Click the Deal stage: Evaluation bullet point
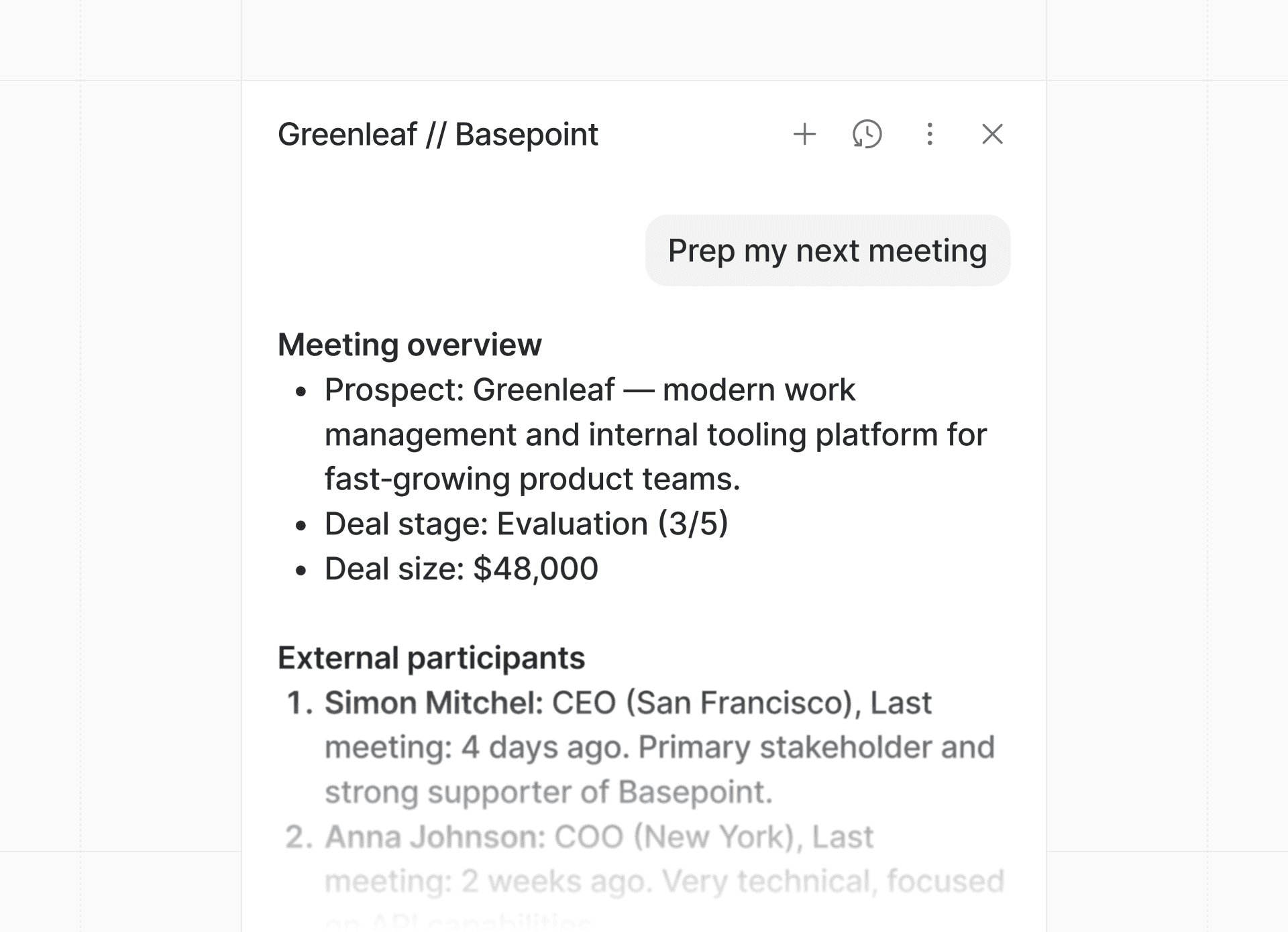1288x932 pixels. pyautogui.click(x=528, y=524)
